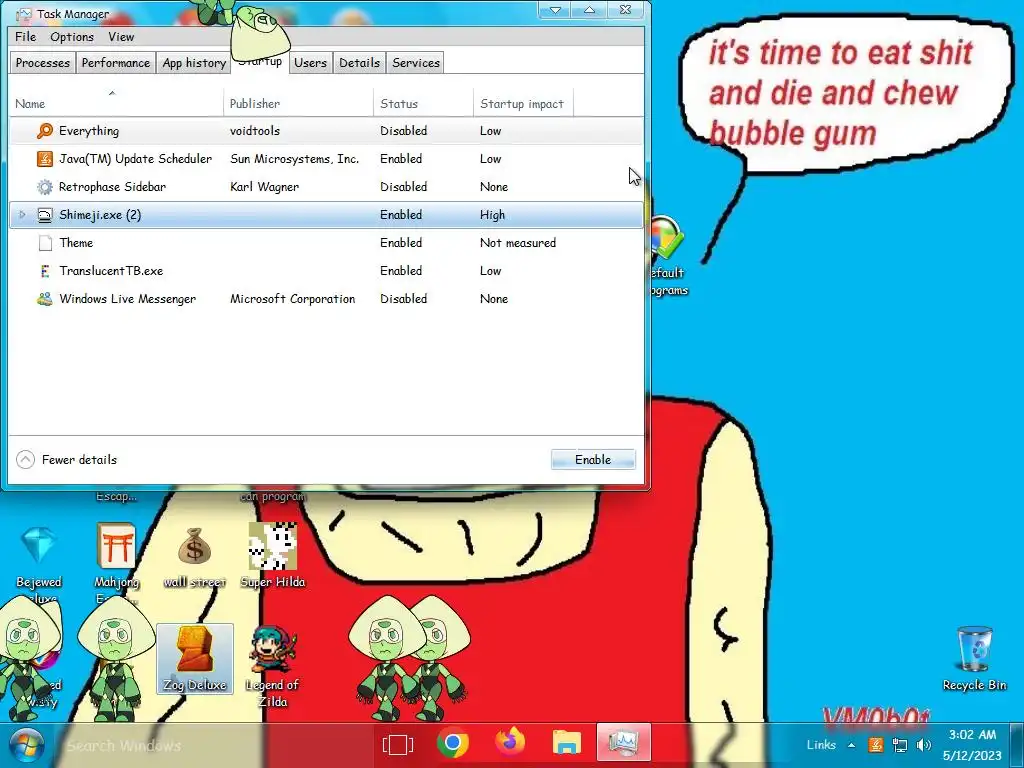Select the Windows Live Messenger row name
1024x768 pixels.
tap(127, 299)
